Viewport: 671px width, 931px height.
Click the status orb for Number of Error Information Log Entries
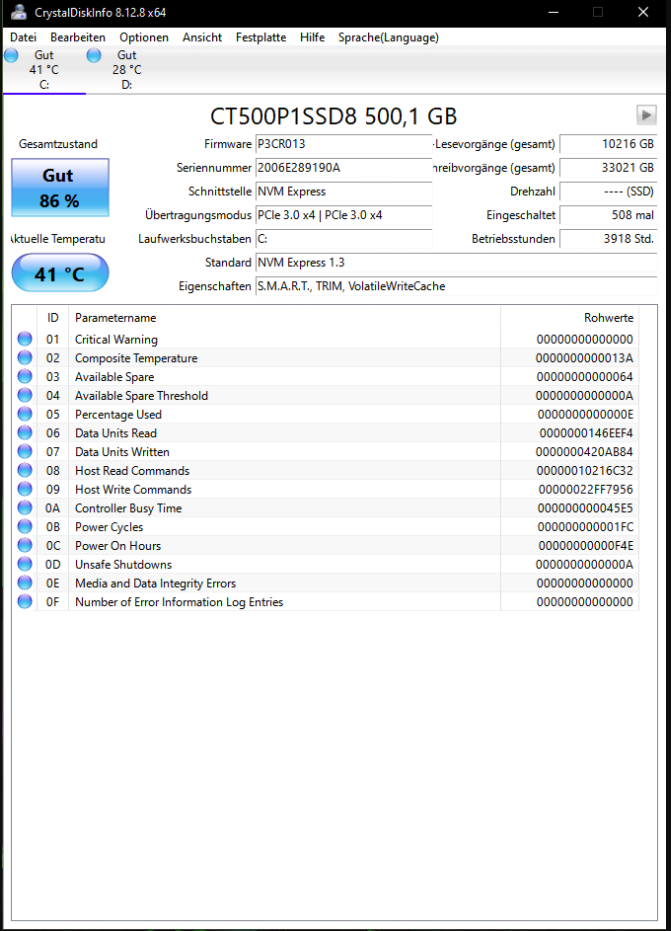[25, 601]
